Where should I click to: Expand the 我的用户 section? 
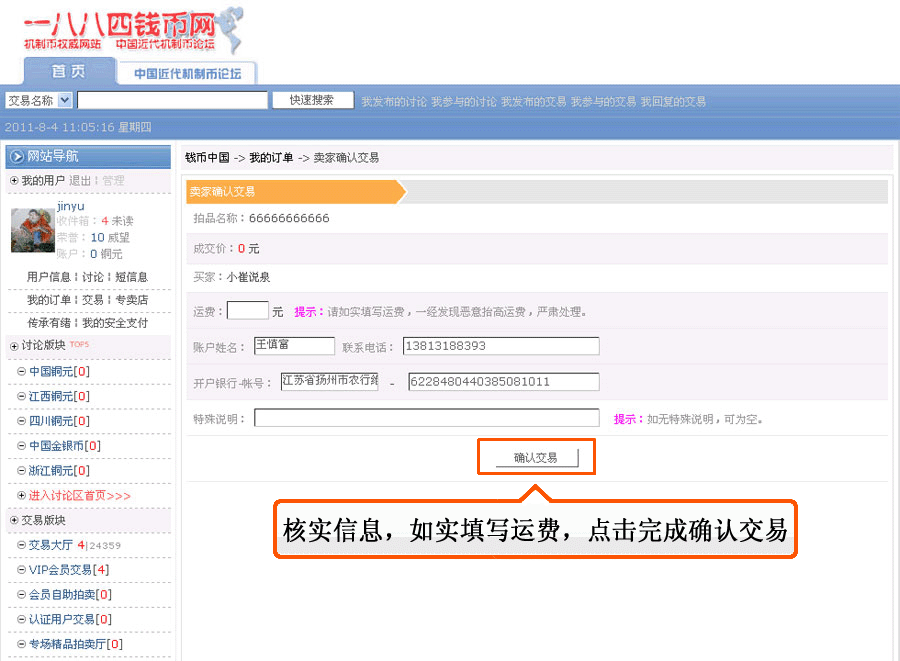[14, 181]
